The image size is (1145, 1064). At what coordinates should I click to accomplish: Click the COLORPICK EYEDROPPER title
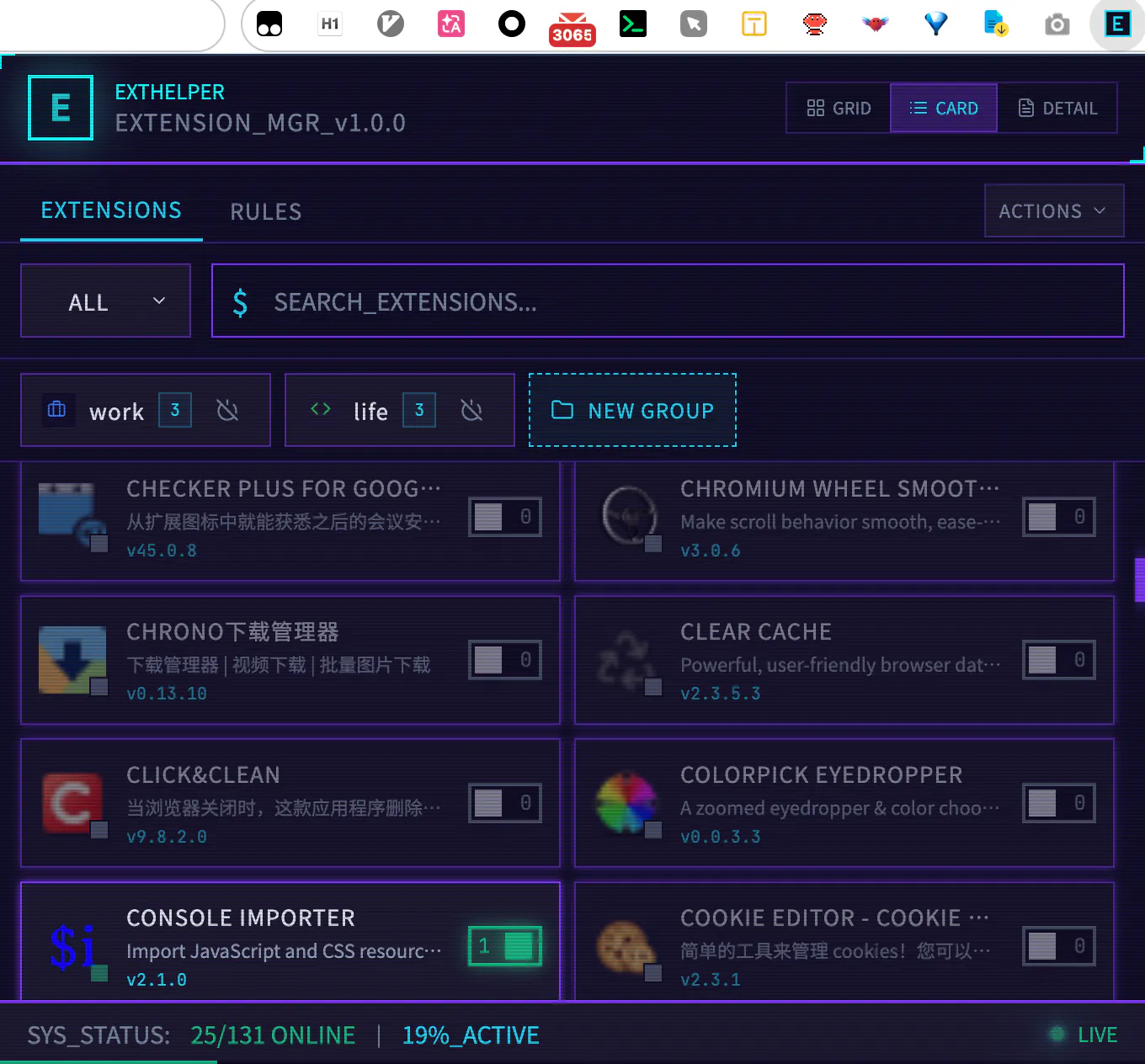(822, 775)
